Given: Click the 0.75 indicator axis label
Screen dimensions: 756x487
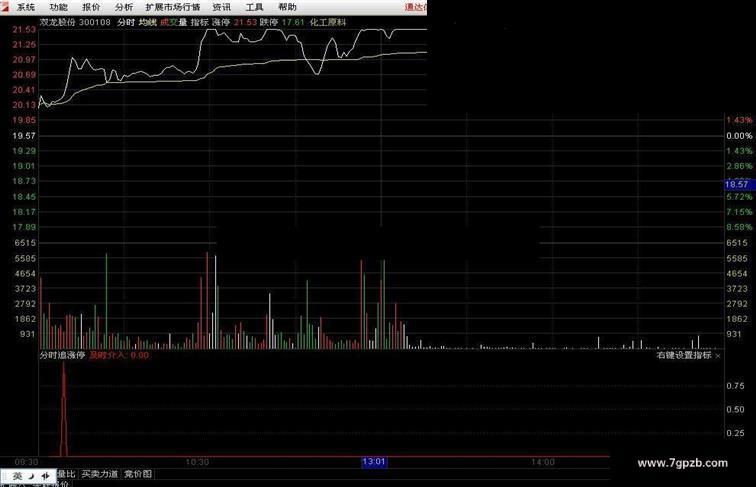Looking at the screenshot, I should [x=735, y=386].
